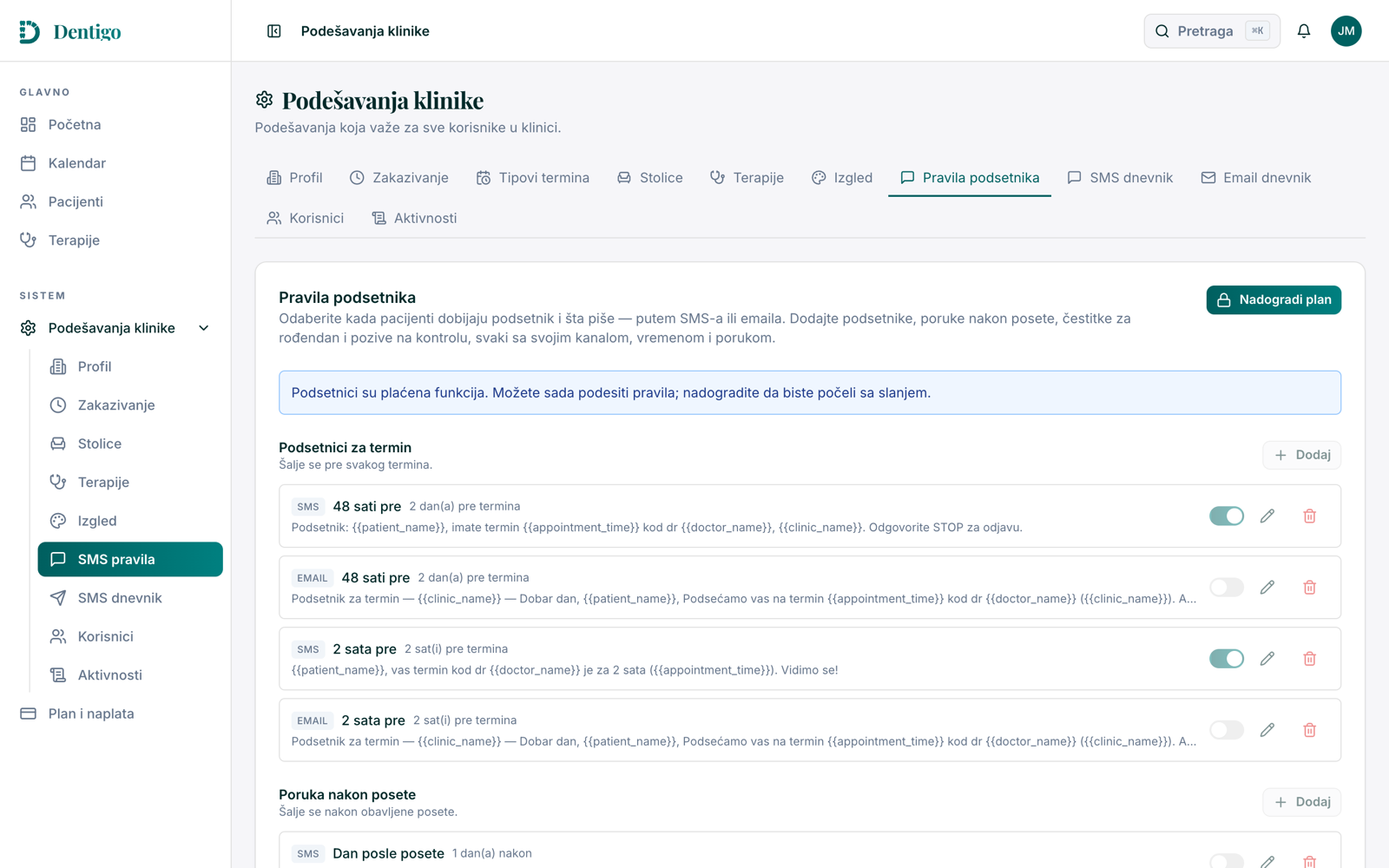
Task: Open the JM user avatar menu
Action: (x=1346, y=31)
